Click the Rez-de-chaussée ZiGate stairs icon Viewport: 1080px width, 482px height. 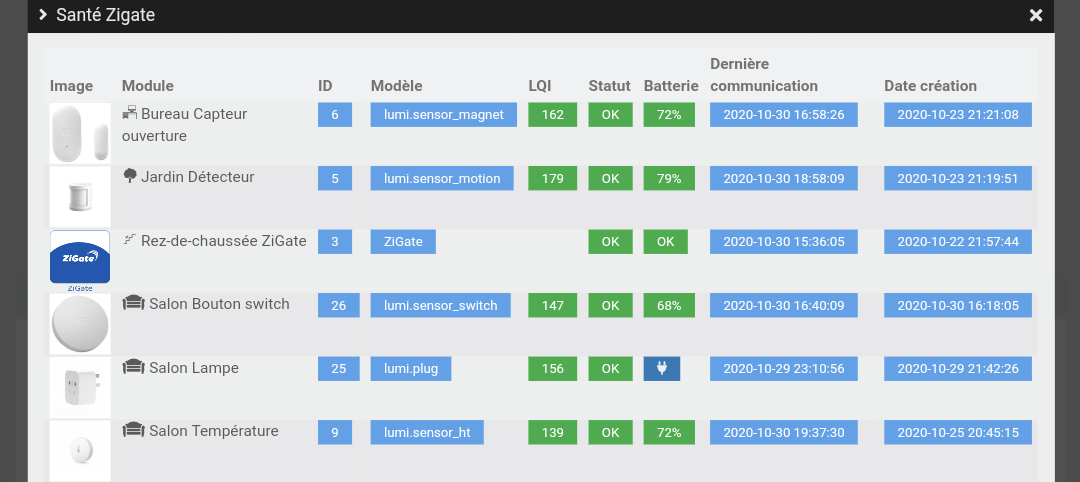click(x=128, y=240)
